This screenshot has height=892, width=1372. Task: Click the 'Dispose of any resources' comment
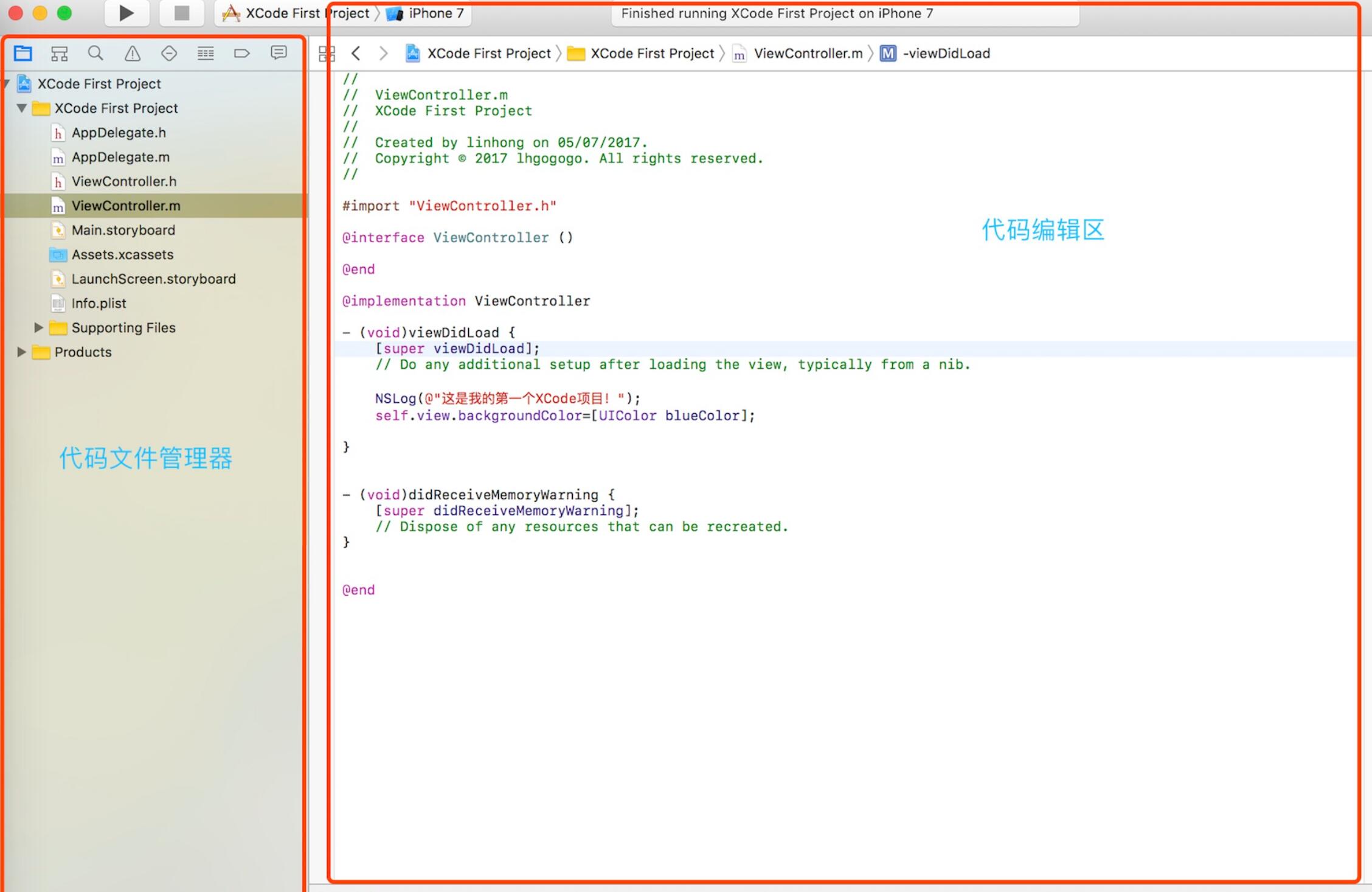coord(582,526)
